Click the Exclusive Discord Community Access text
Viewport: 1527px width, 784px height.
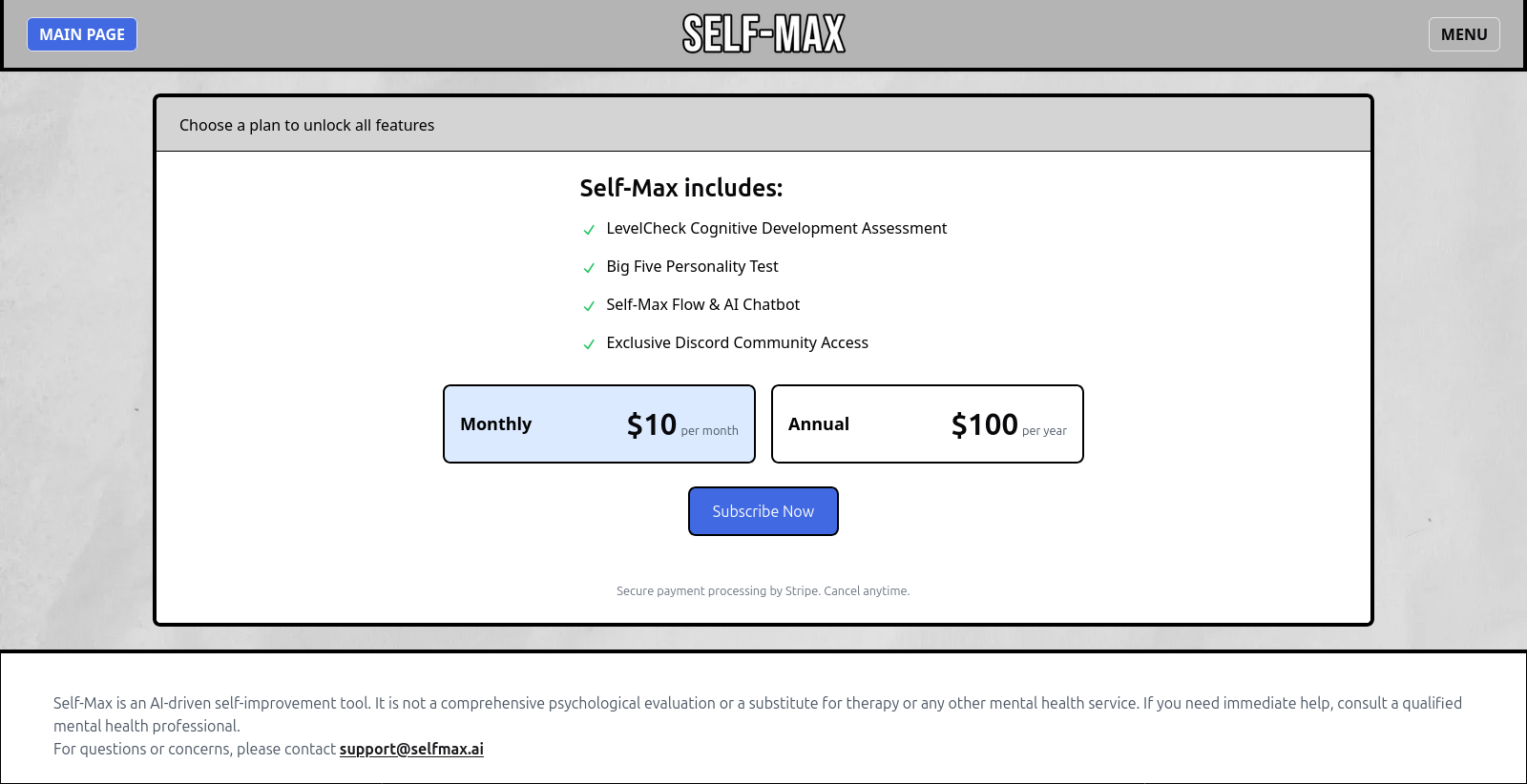click(737, 343)
